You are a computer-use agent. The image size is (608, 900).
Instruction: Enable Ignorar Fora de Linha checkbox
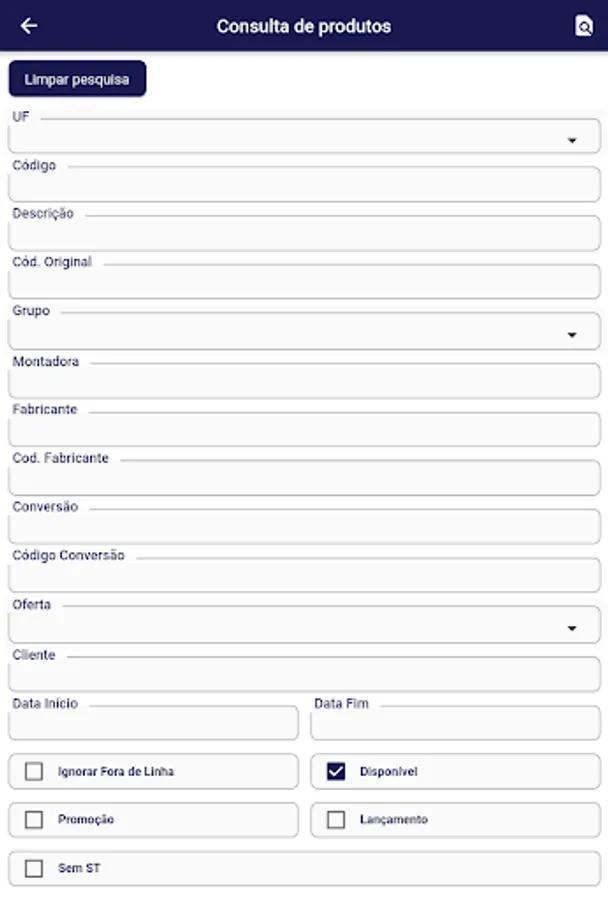coord(35,771)
